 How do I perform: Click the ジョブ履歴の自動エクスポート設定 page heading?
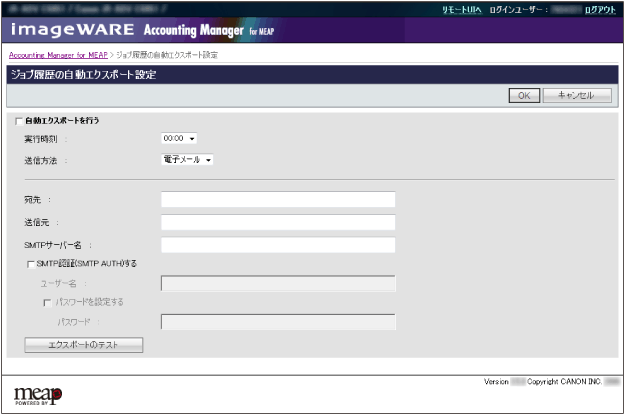[x=83, y=74]
